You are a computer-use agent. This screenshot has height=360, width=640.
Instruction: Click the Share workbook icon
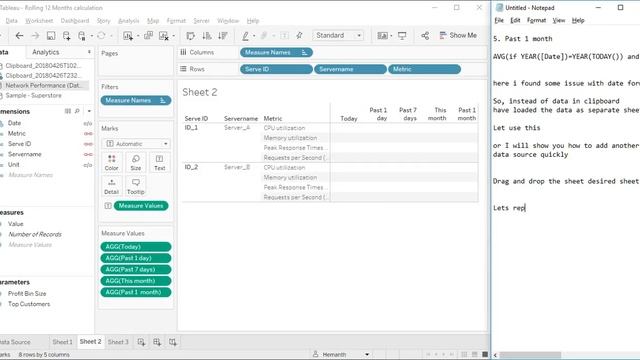(x=425, y=36)
